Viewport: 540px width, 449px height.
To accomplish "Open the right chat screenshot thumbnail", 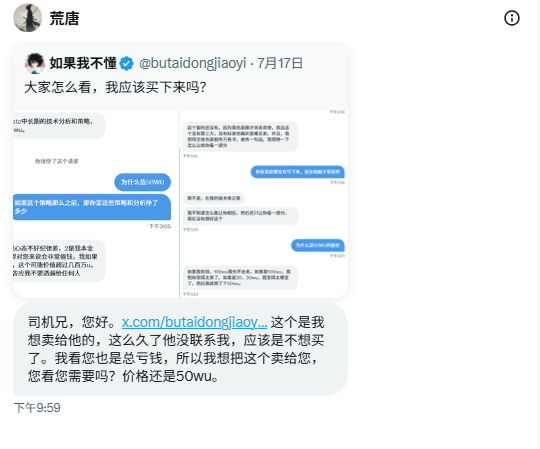I will tap(264, 204).
